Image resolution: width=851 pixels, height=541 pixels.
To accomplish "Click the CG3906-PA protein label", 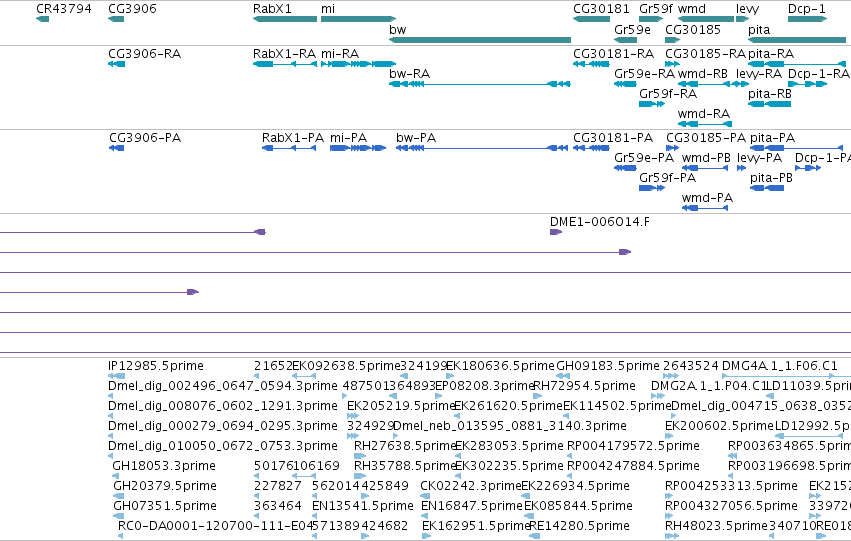I will [145, 138].
